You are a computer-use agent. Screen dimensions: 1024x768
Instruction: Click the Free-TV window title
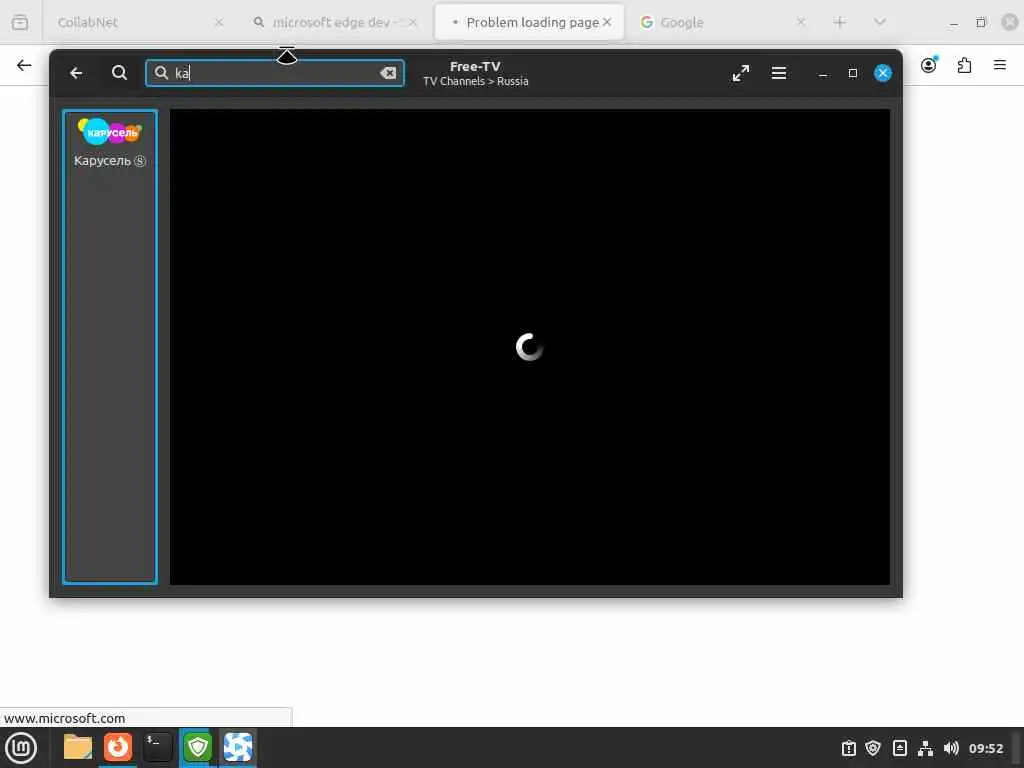(475, 67)
